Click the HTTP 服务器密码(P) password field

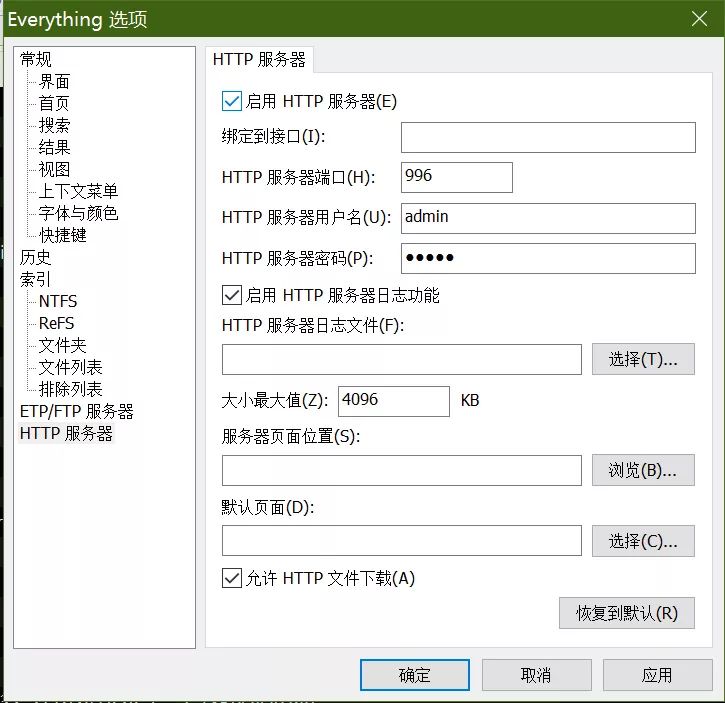pos(548,259)
